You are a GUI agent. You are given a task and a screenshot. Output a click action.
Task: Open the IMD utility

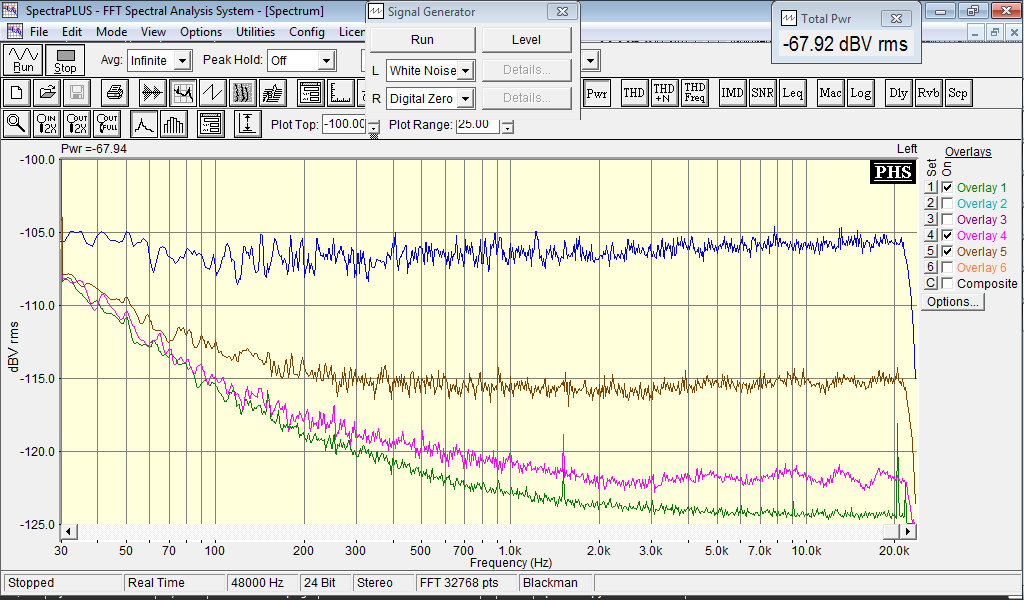(732, 93)
